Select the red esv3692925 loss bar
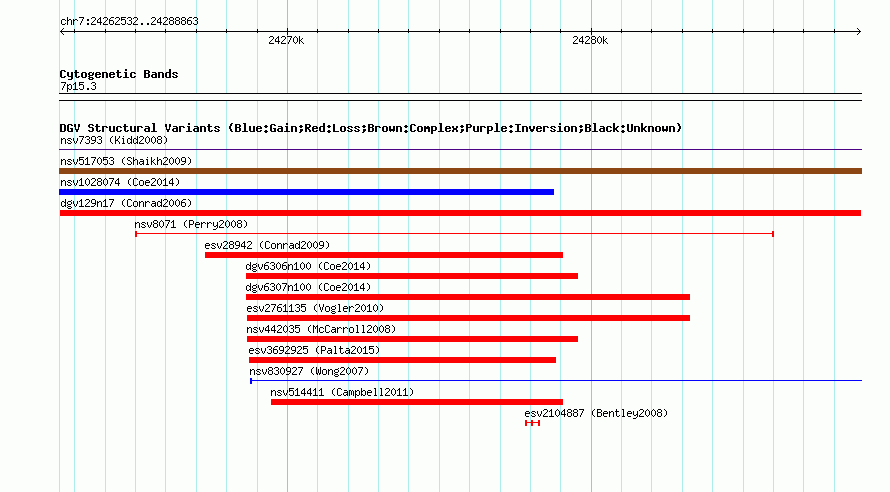890x492 pixels. [x=402, y=360]
